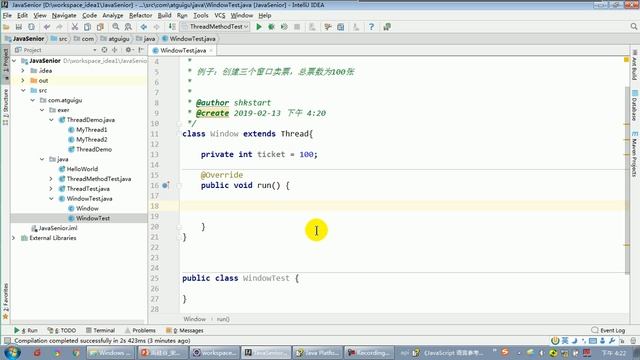Click the override gutter icon at line 16

166,185
